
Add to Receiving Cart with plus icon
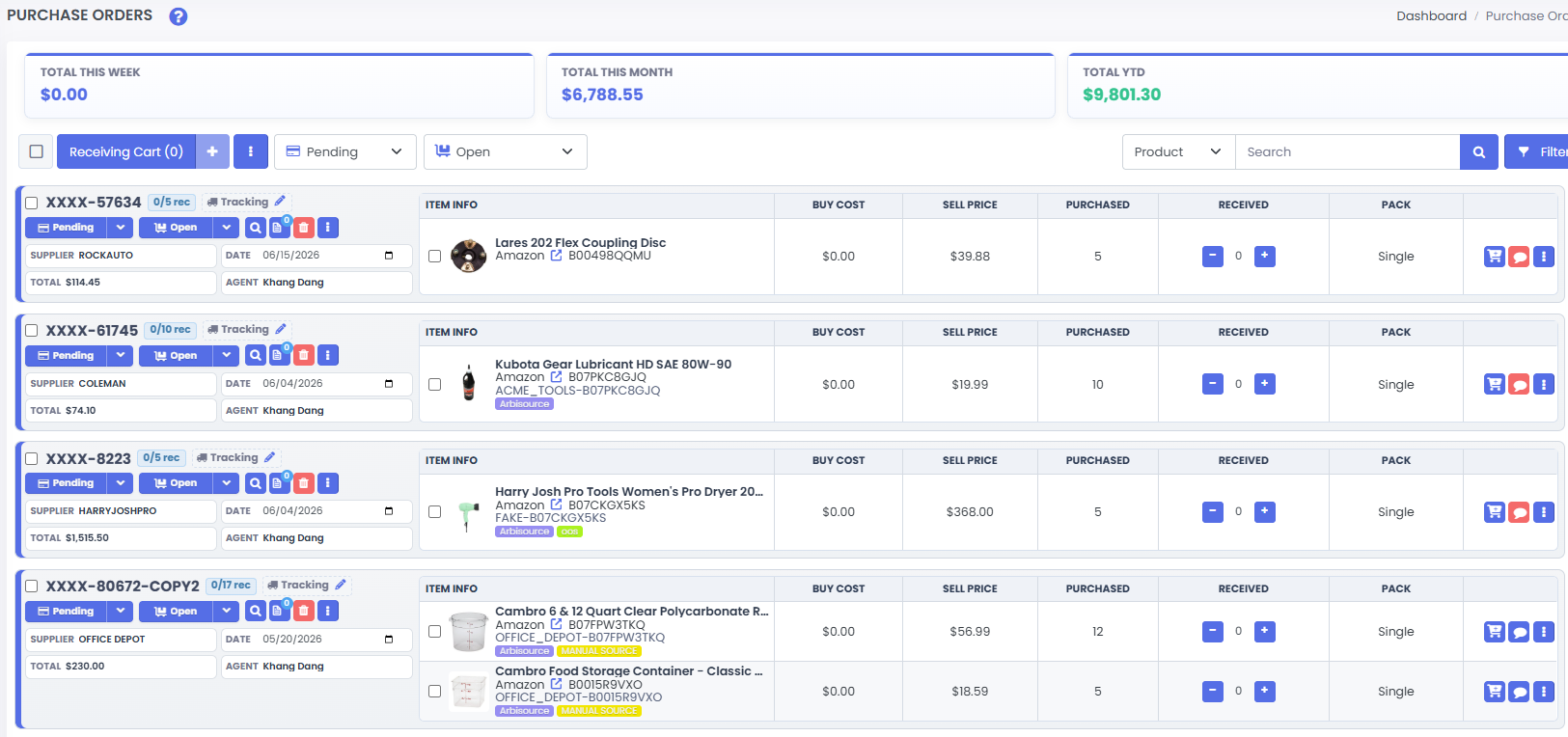click(212, 151)
